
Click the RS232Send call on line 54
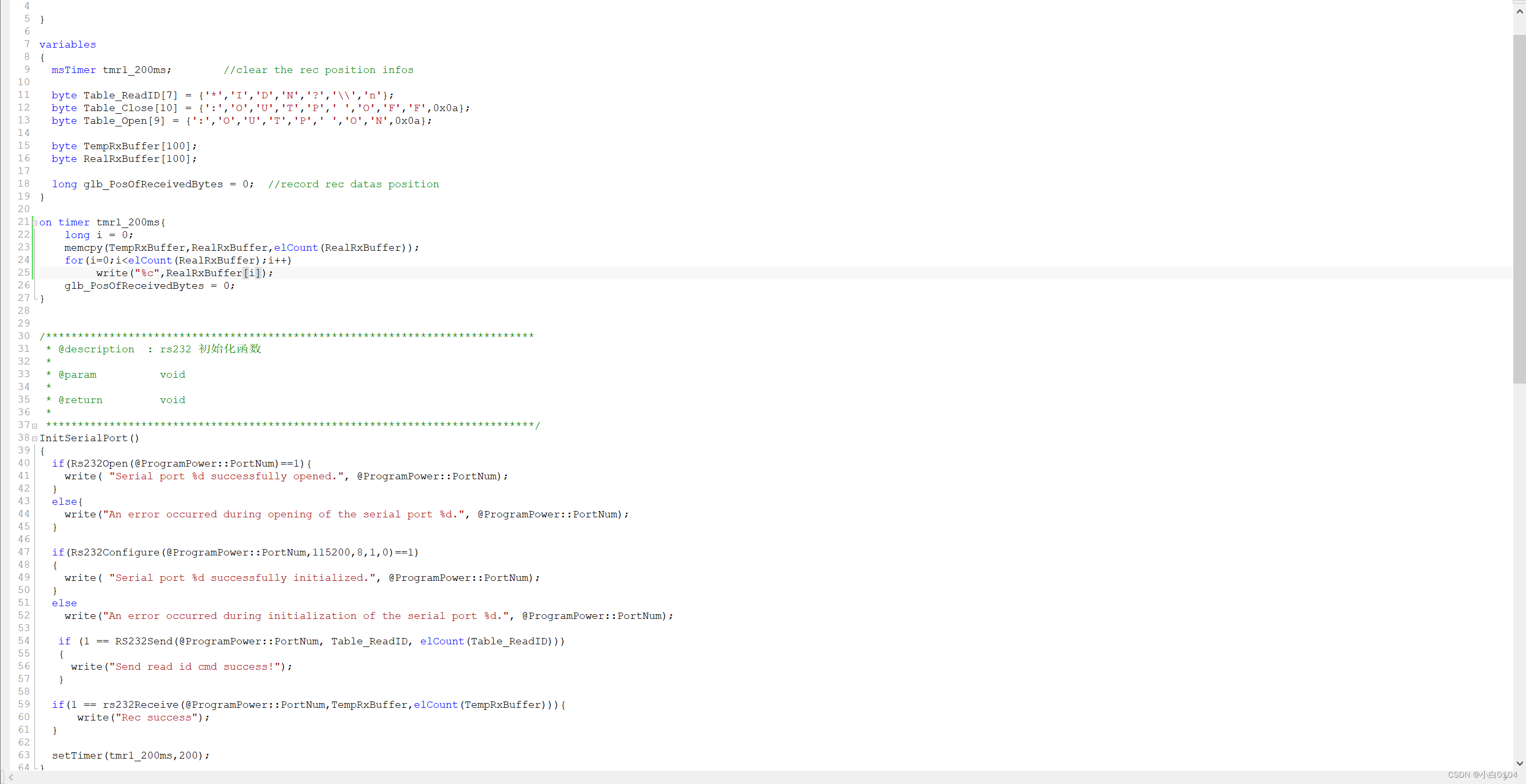[143, 641]
